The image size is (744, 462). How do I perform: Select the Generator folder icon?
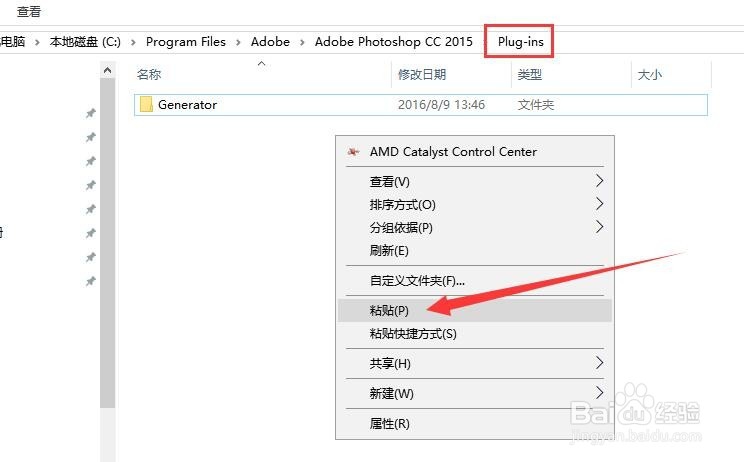pyautogui.click(x=146, y=104)
